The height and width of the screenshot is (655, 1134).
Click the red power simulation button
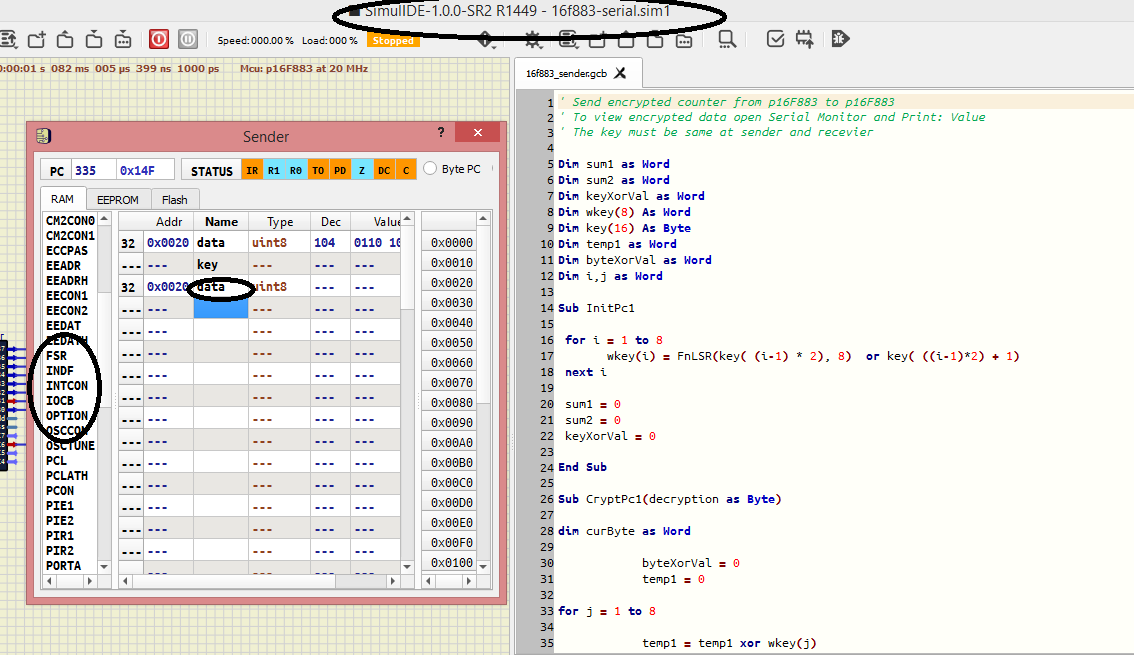pyautogui.click(x=159, y=40)
